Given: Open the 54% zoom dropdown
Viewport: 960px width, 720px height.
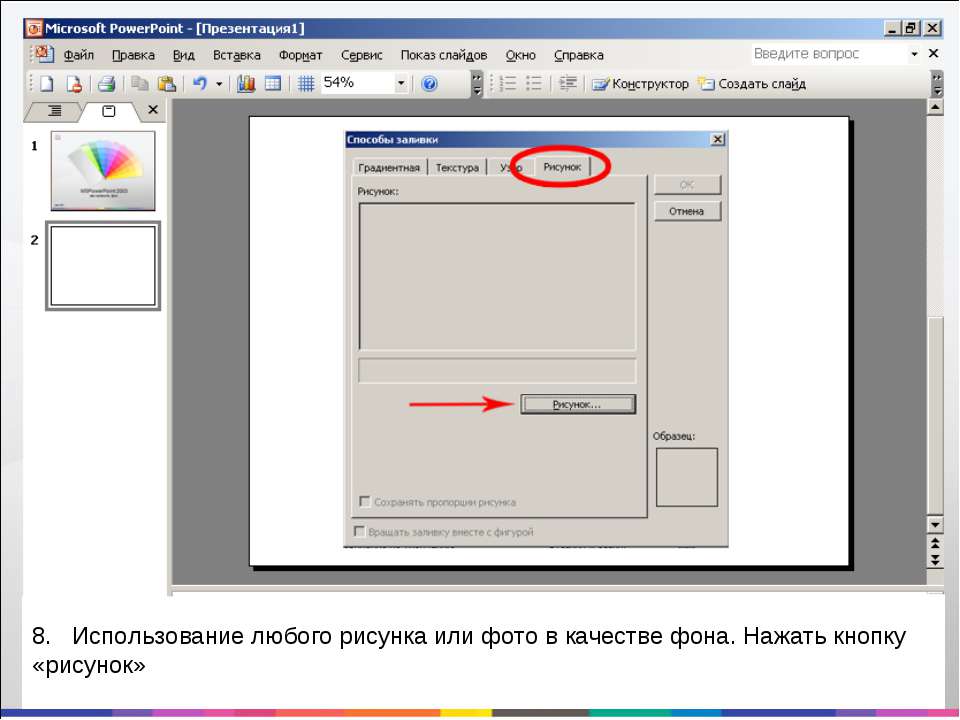Looking at the screenshot, I should tap(401, 84).
